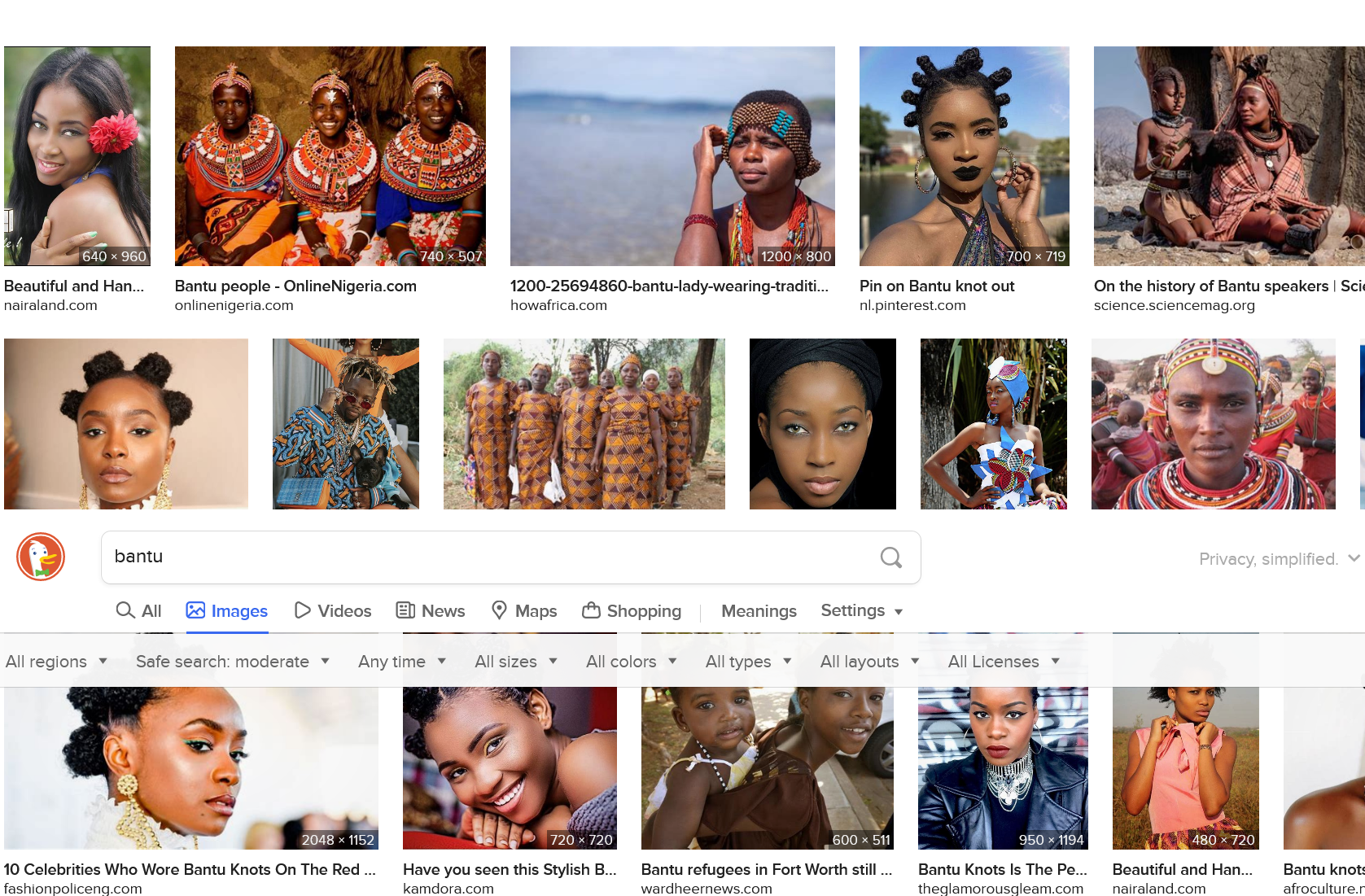Open the Samburu woman close-up portrait image
Viewport: 1365px width, 896px height.
(1214, 424)
